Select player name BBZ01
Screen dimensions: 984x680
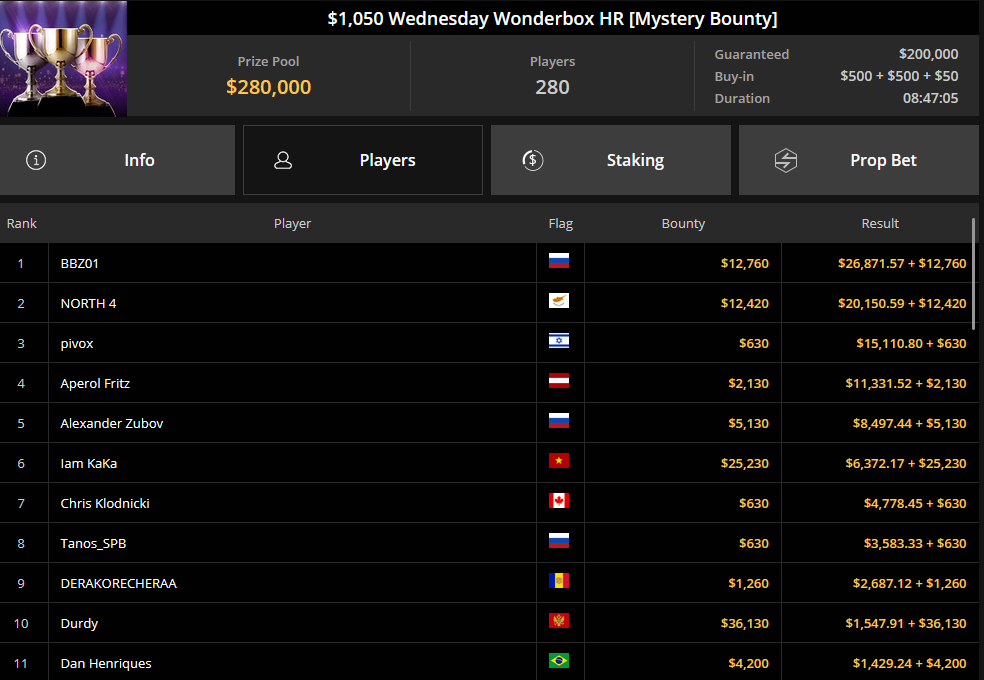pos(80,263)
